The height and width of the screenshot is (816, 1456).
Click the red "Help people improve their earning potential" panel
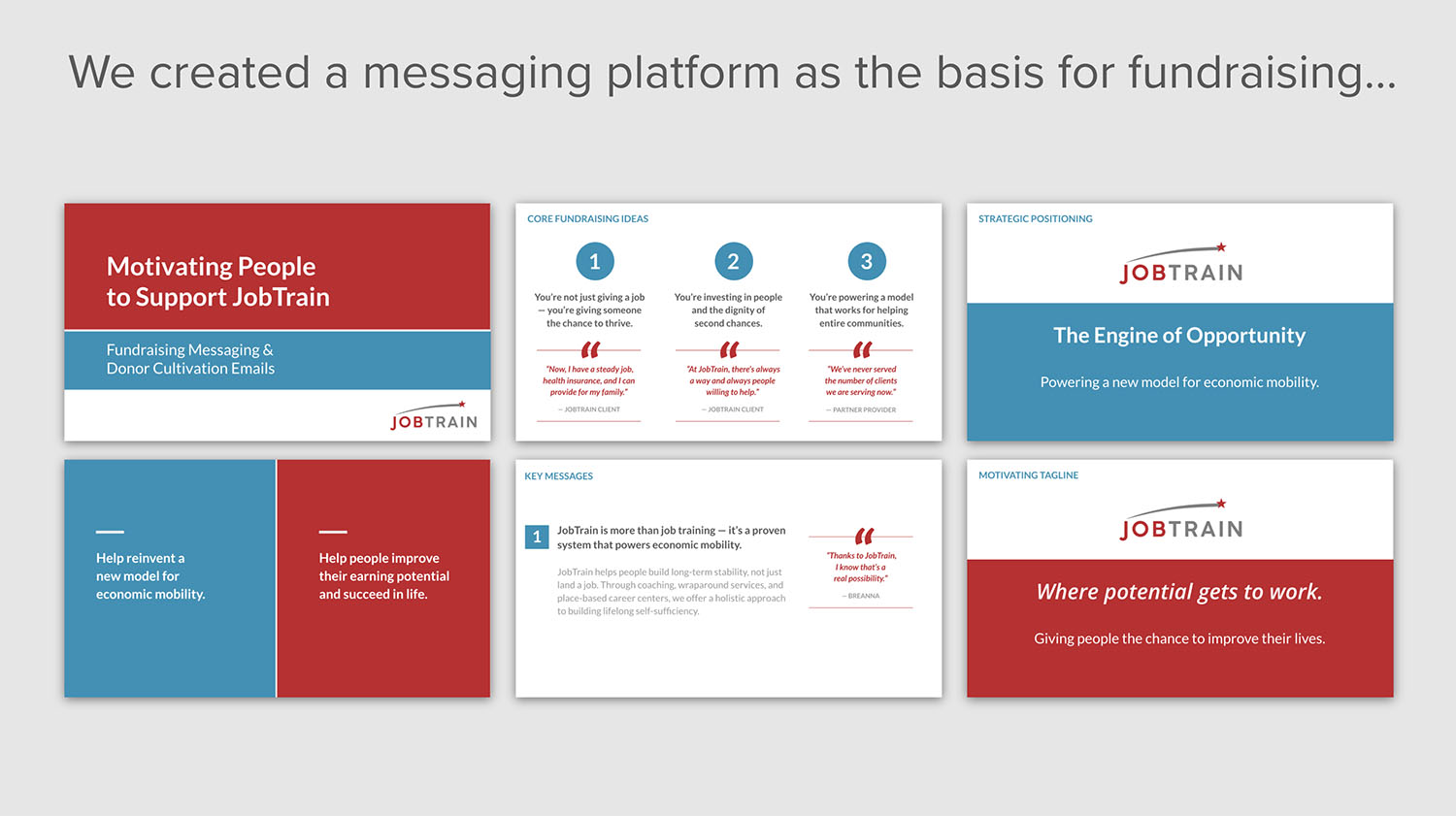click(383, 577)
